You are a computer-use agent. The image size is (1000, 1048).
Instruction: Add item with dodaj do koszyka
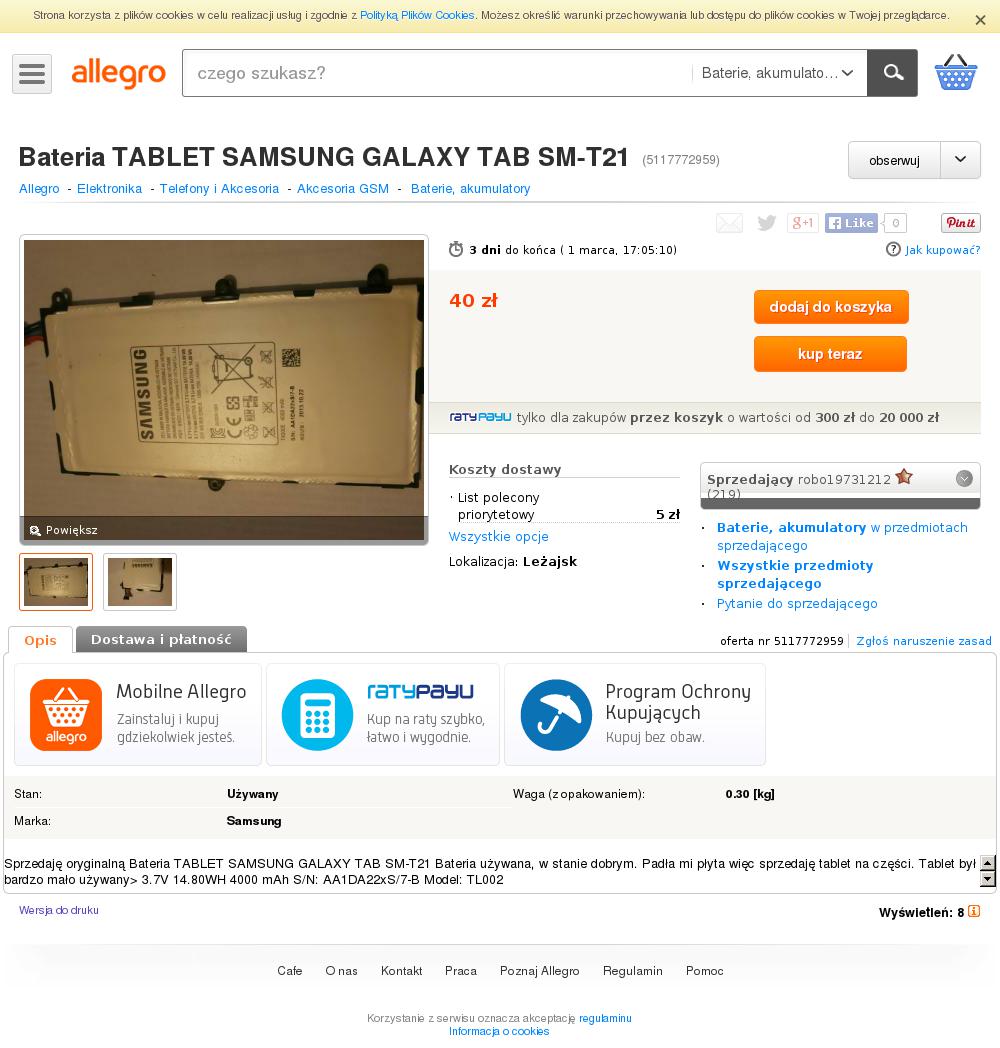[x=831, y=307]
